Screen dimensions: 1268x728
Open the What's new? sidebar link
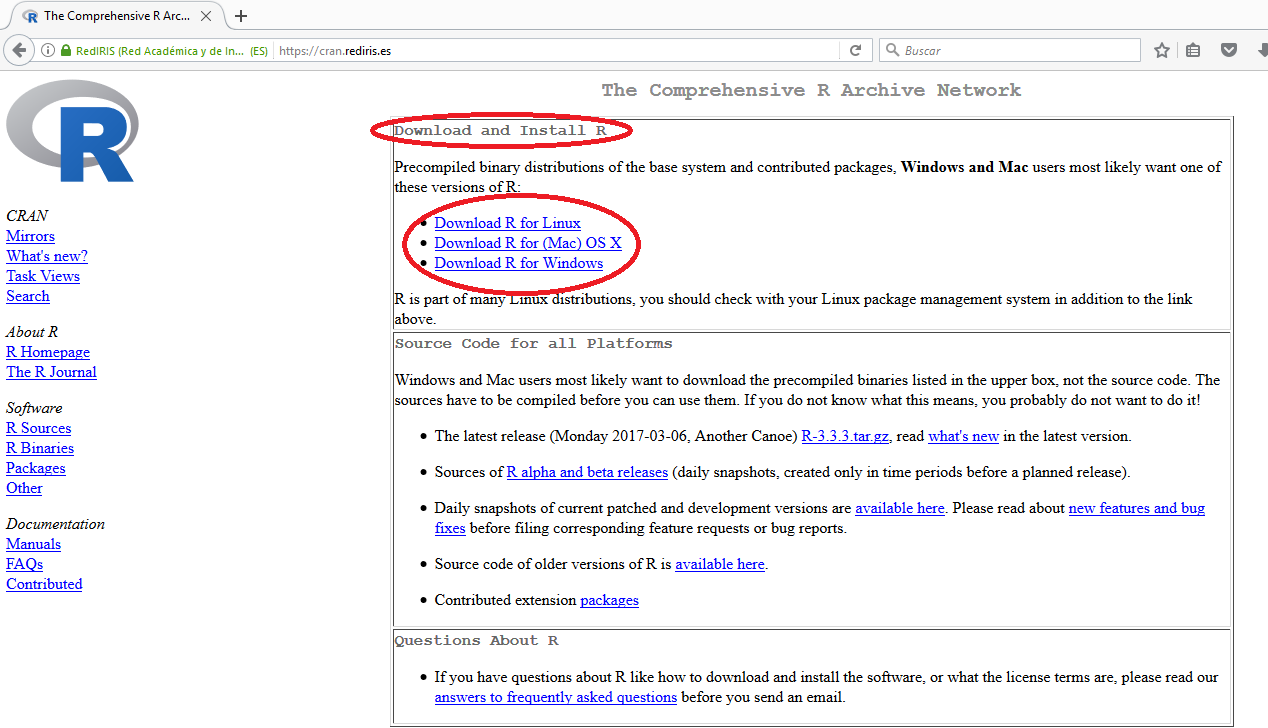pyautogui.click(x=47, y=256)
